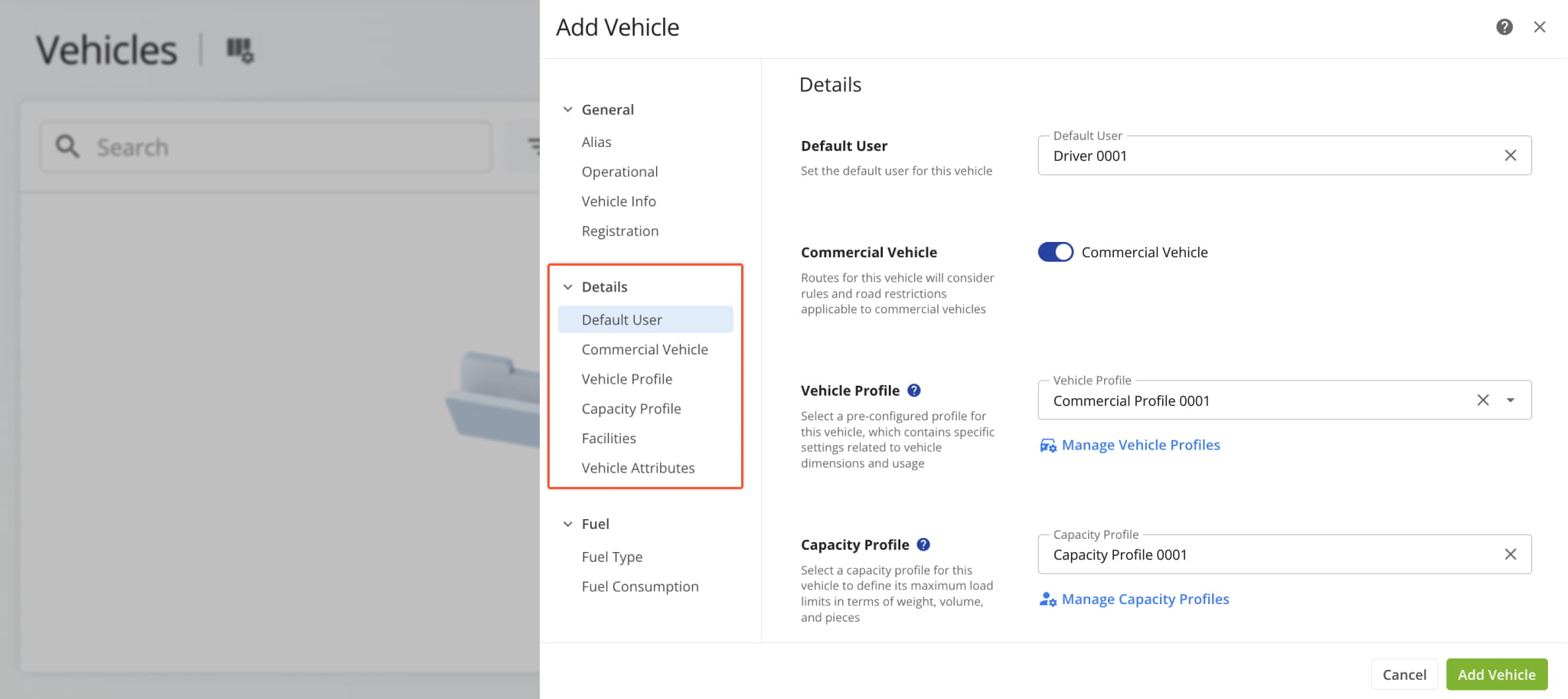Jump to Vehicle Info in sidebar

point(619,201)
